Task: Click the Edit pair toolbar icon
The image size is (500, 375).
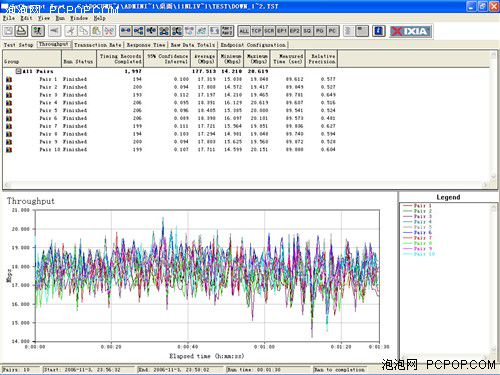Action: (202, 31)
